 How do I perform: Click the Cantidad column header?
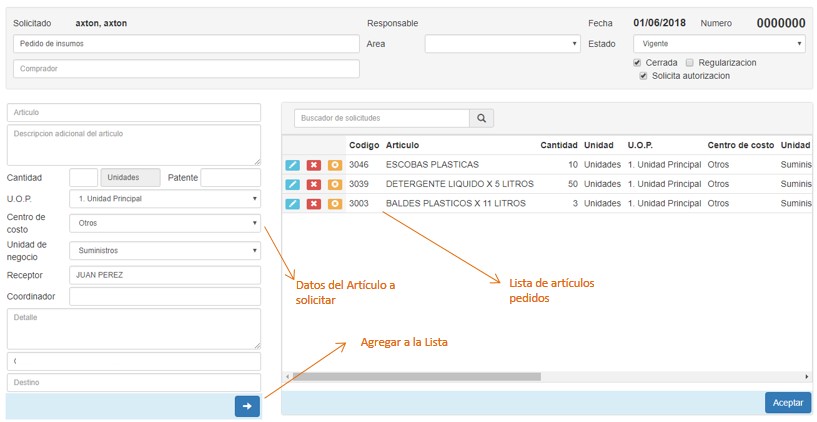coord(558,146)
